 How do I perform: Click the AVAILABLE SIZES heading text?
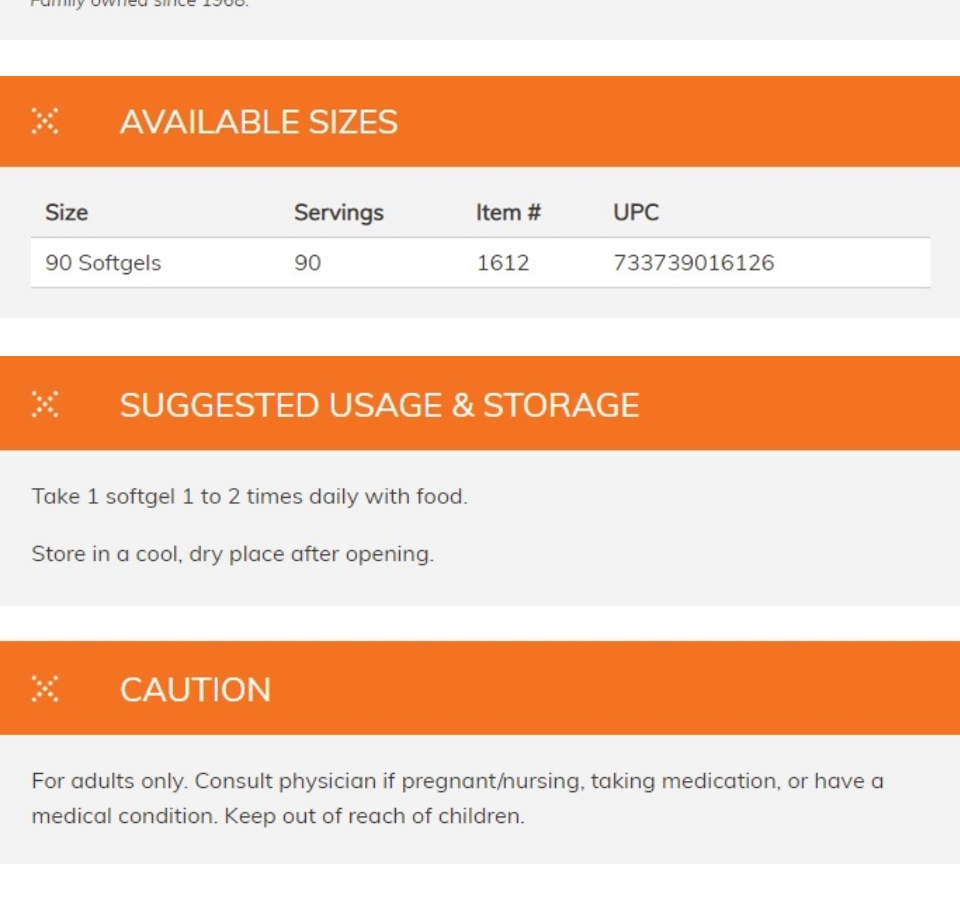[x=259, y=122]
